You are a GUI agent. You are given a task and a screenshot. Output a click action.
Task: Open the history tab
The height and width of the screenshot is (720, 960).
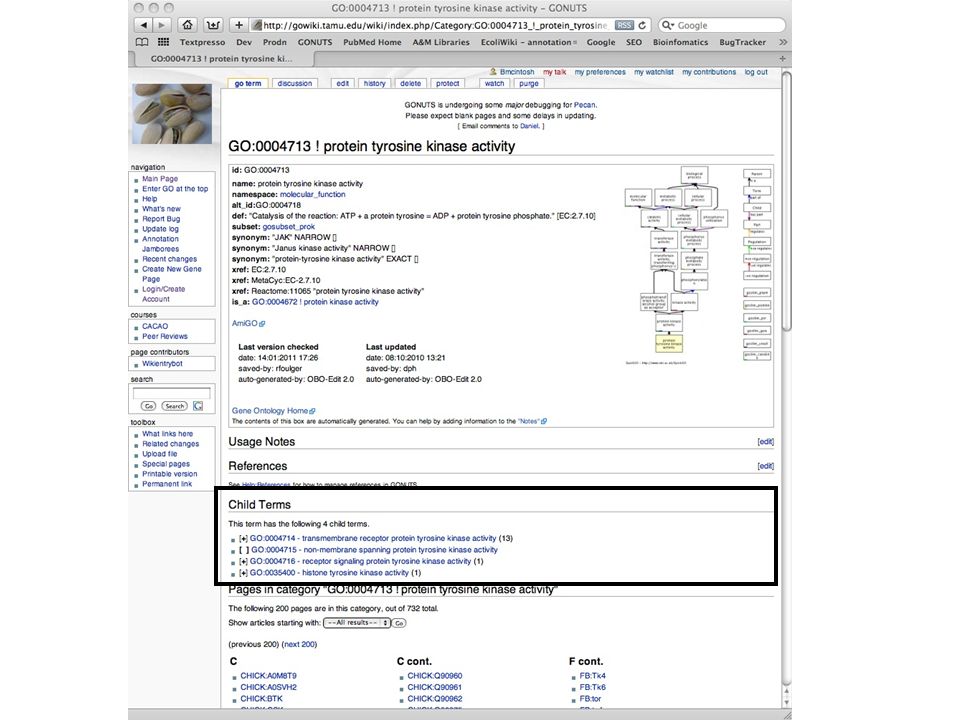click(374, 83)
